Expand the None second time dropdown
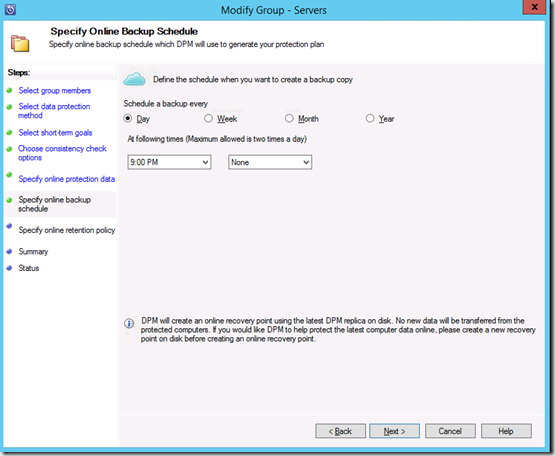The width and height of the screenshot is (555, 456). click(270, 162)
